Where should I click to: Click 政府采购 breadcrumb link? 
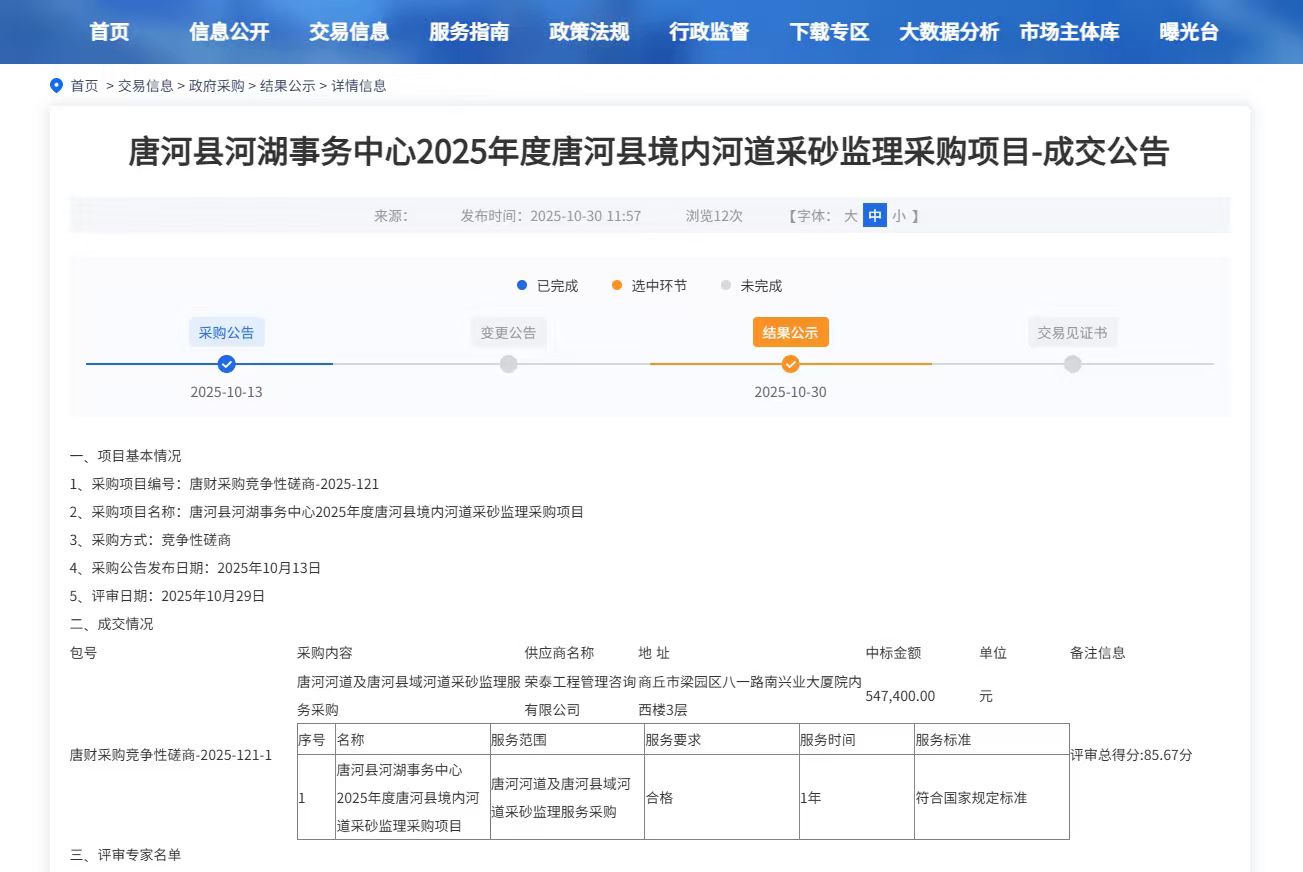point(216,86)
